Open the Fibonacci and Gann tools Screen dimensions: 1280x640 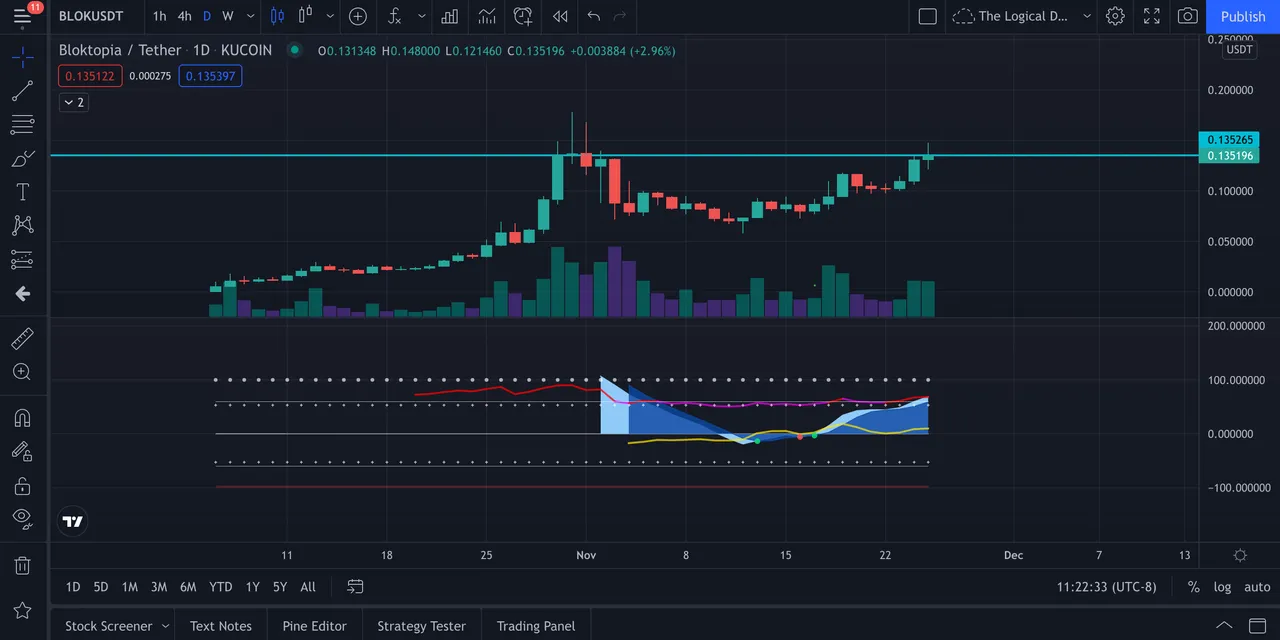pyautogui.click(x=22, y=125)
